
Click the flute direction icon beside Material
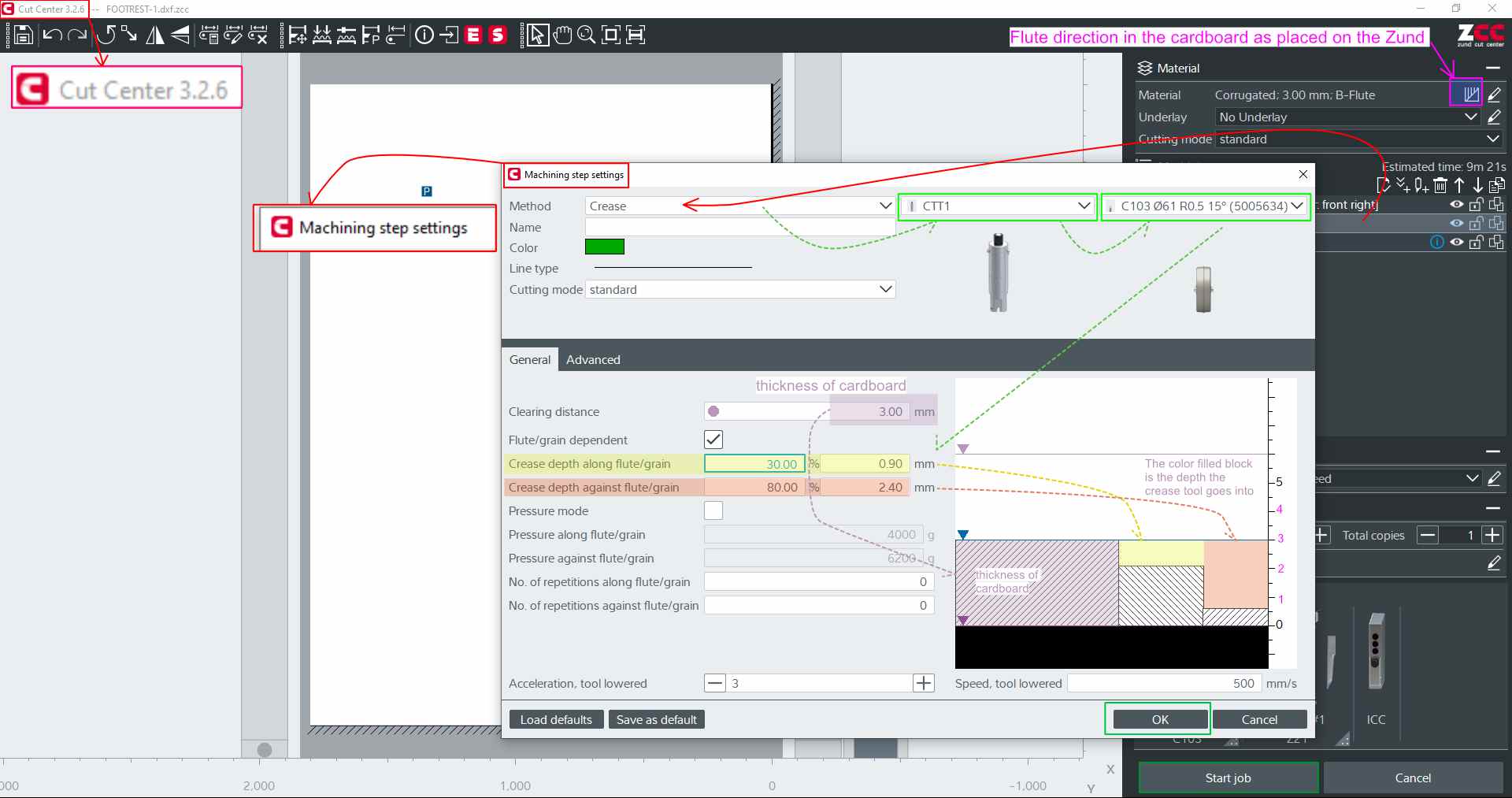(x=1470, y=95)
